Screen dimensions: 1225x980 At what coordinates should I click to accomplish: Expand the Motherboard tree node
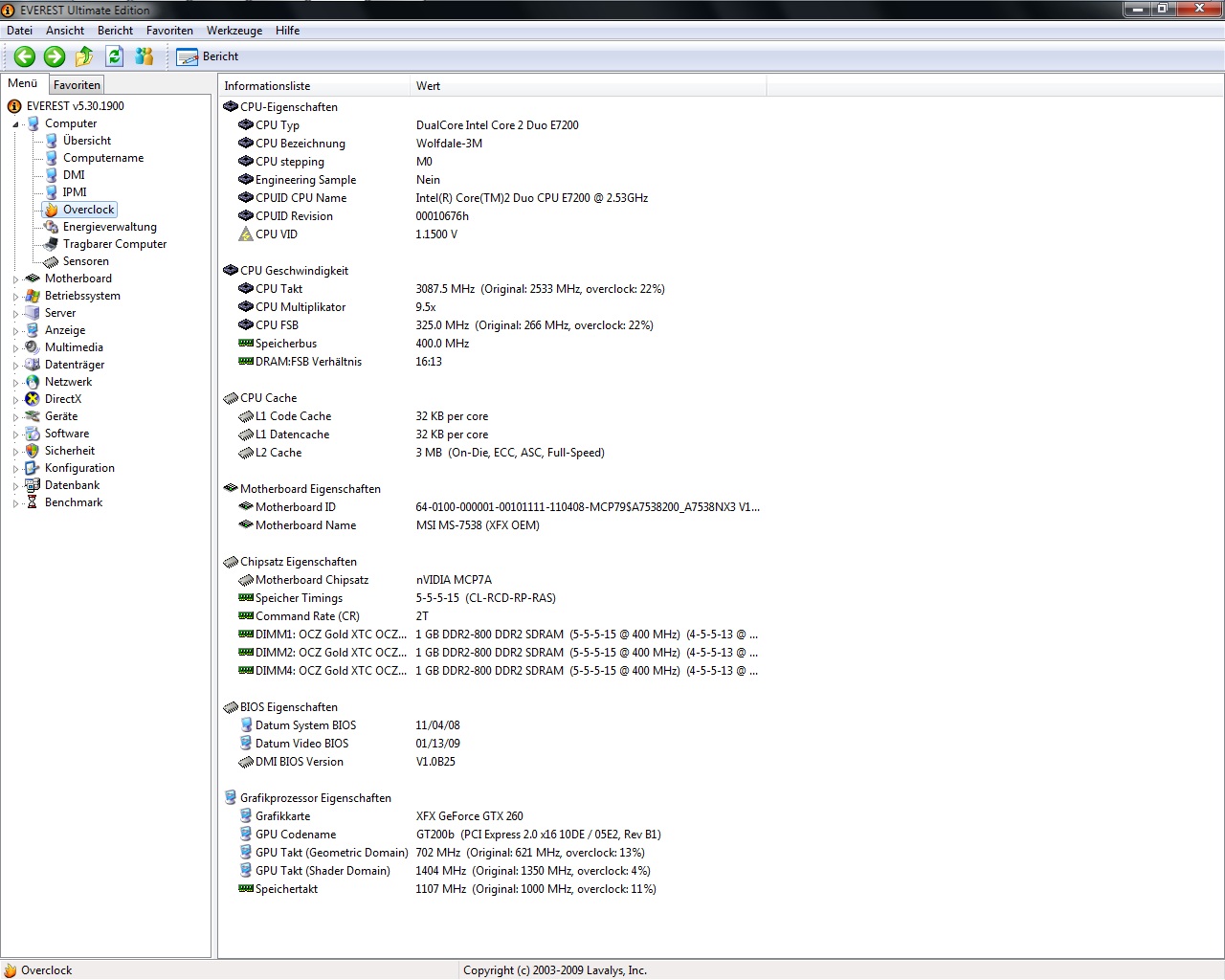[15, 279]
